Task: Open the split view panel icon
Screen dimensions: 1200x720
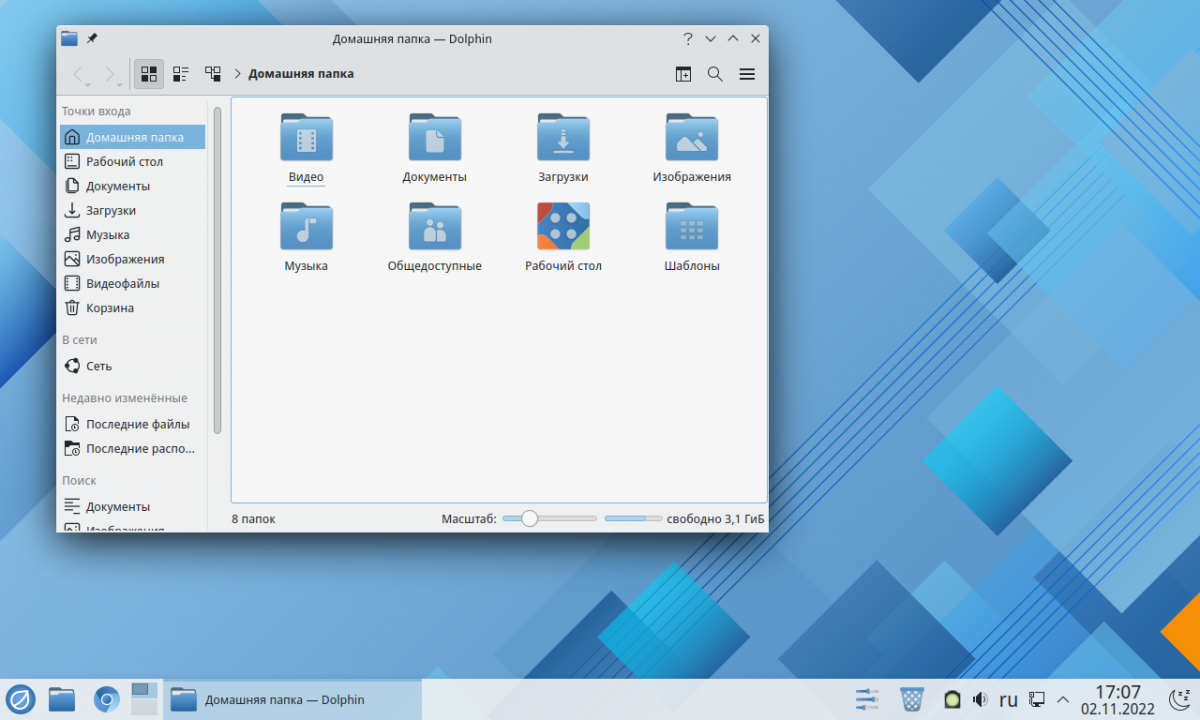Action: tap(683, 73)
